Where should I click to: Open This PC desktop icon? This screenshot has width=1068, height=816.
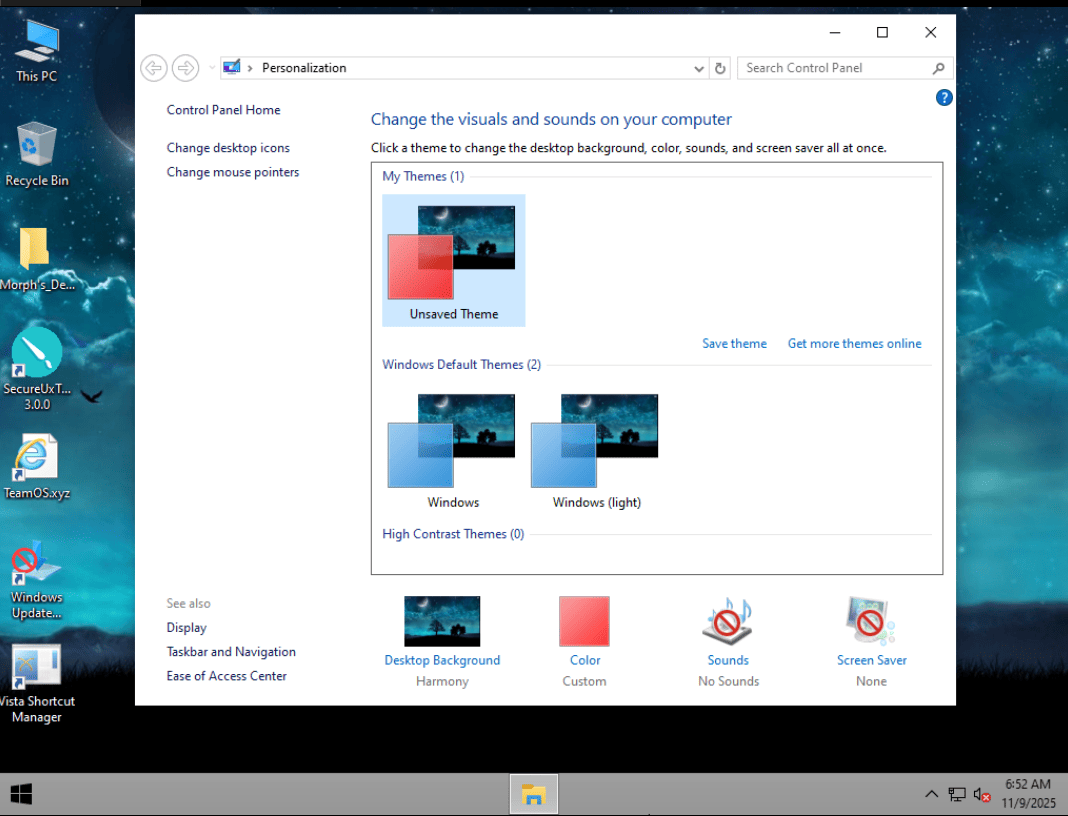pos(37,51)
